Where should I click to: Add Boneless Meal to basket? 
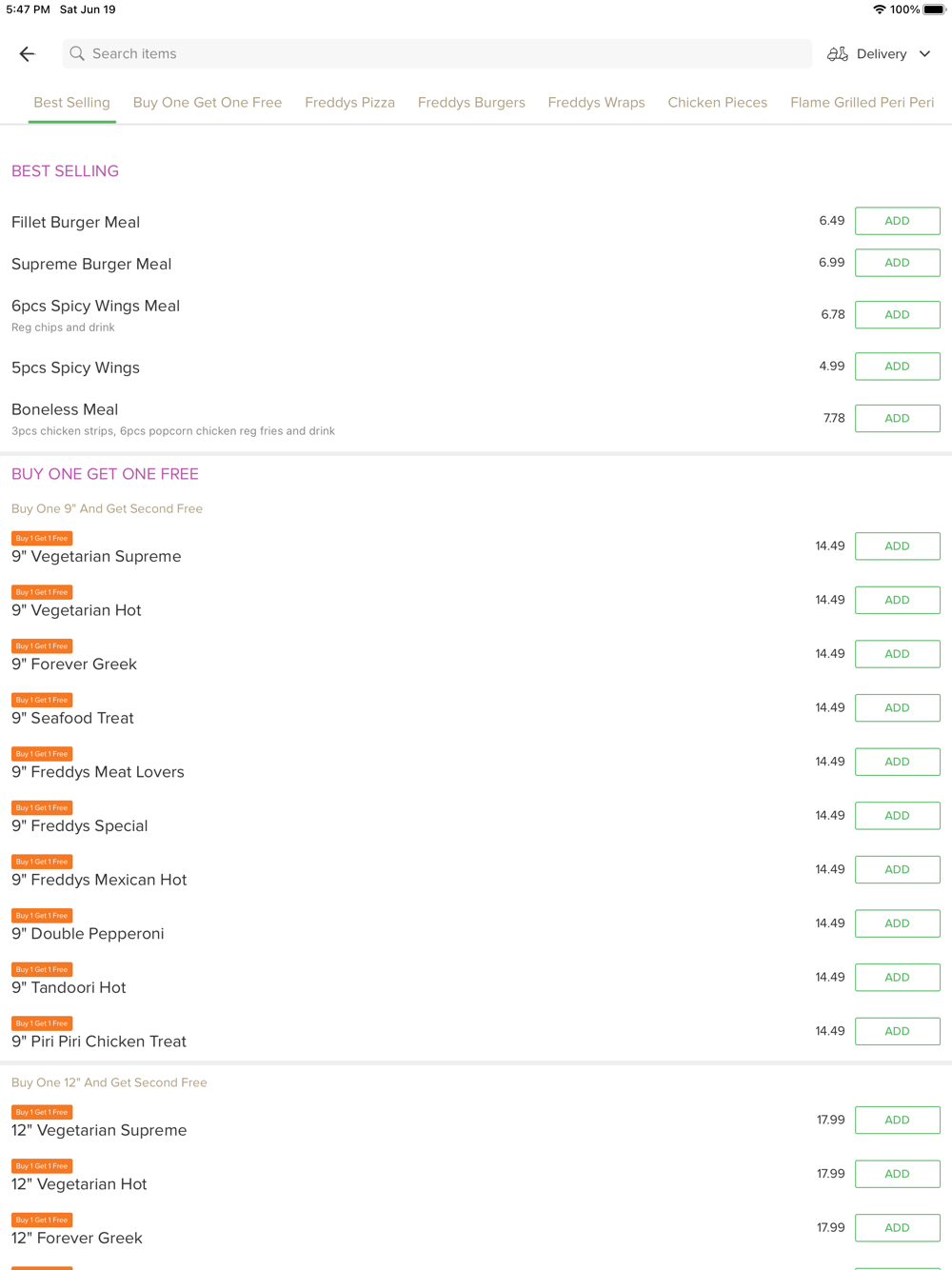(897, 419)
